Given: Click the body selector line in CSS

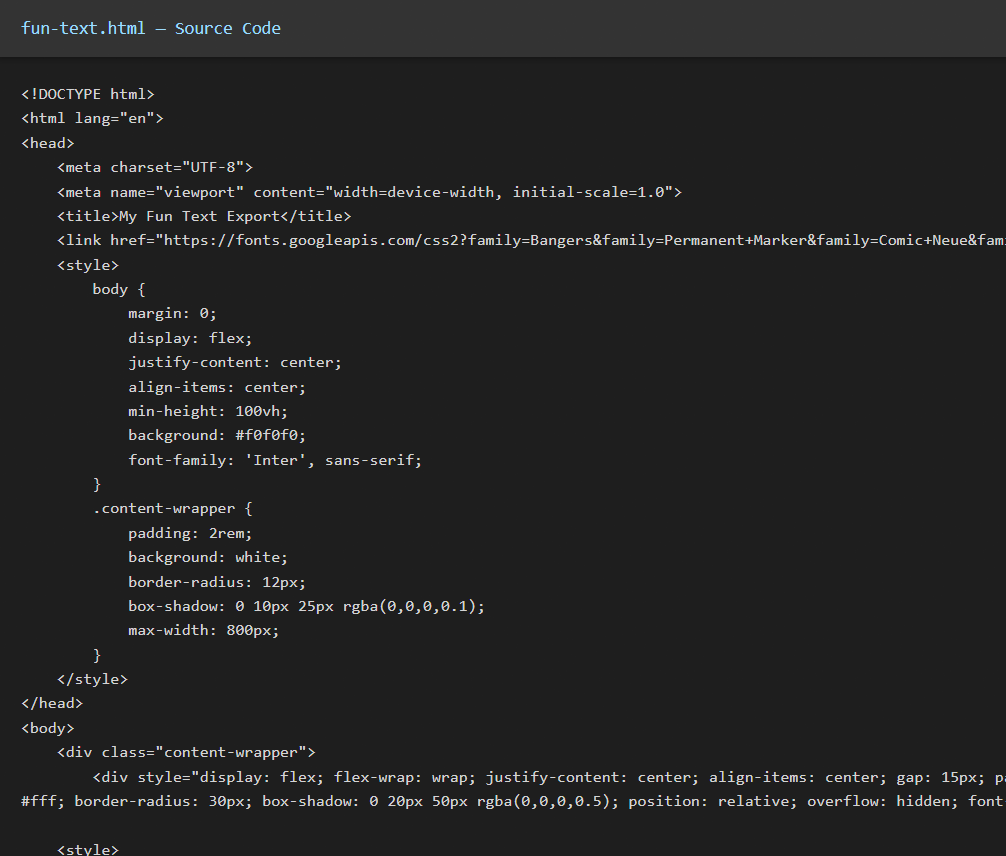Looking at the screenshot, I should pos(119,289).
